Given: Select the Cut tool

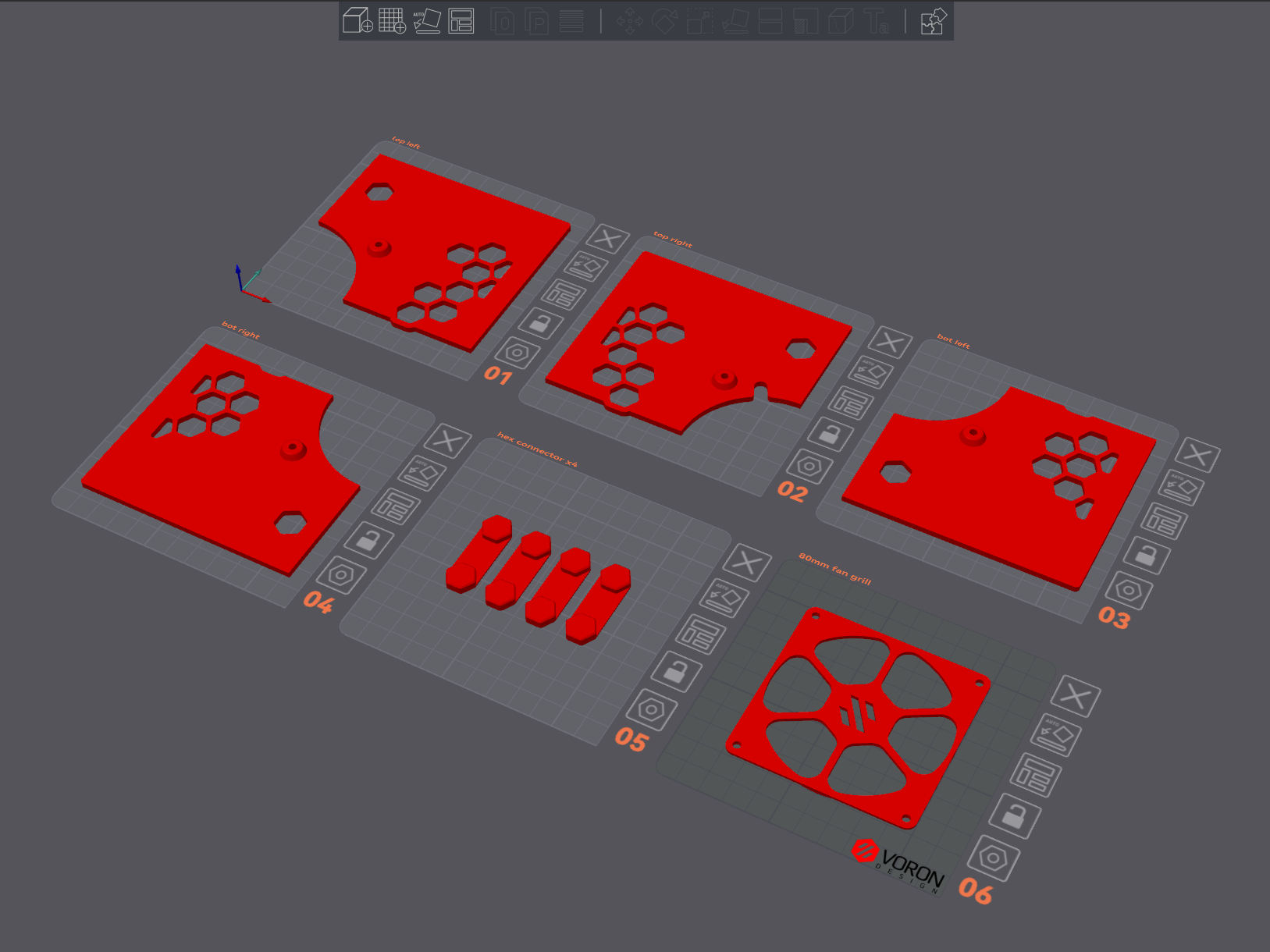Looking at the screenshot, I should pyautogui.click(x=770, y=21).
